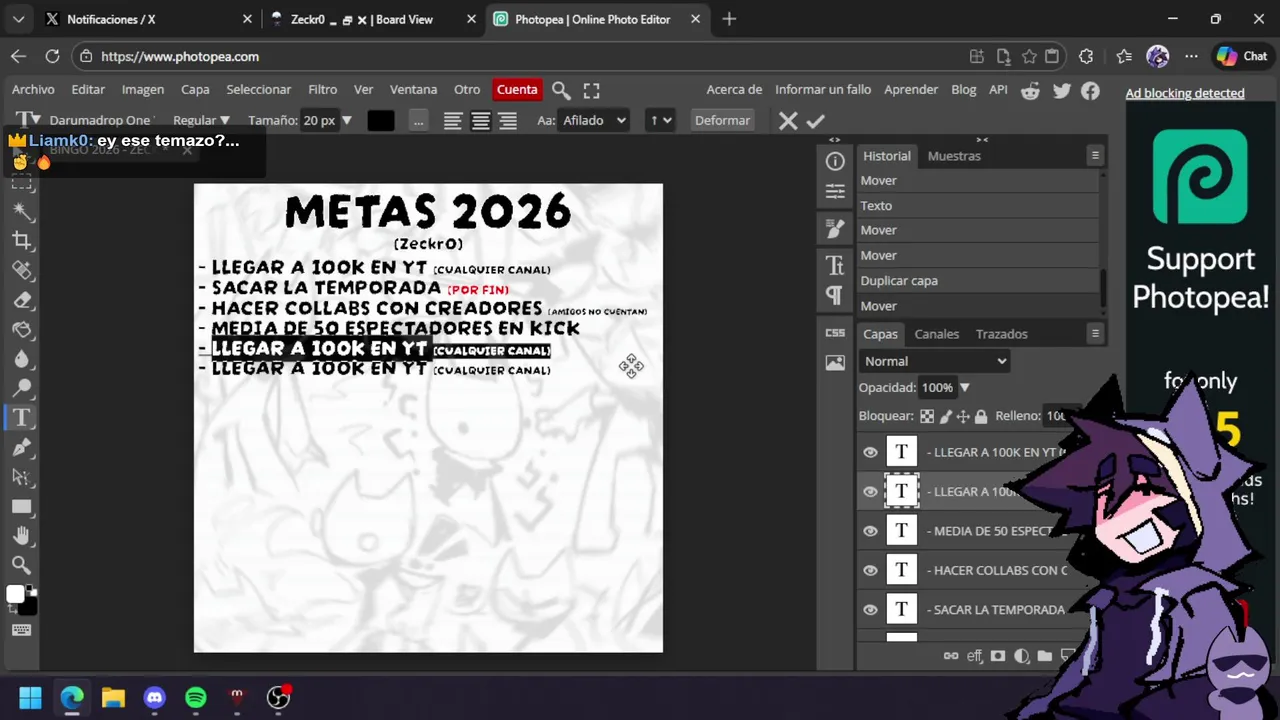Toggle fullscreen icon in menu bar

coord(591,90)
